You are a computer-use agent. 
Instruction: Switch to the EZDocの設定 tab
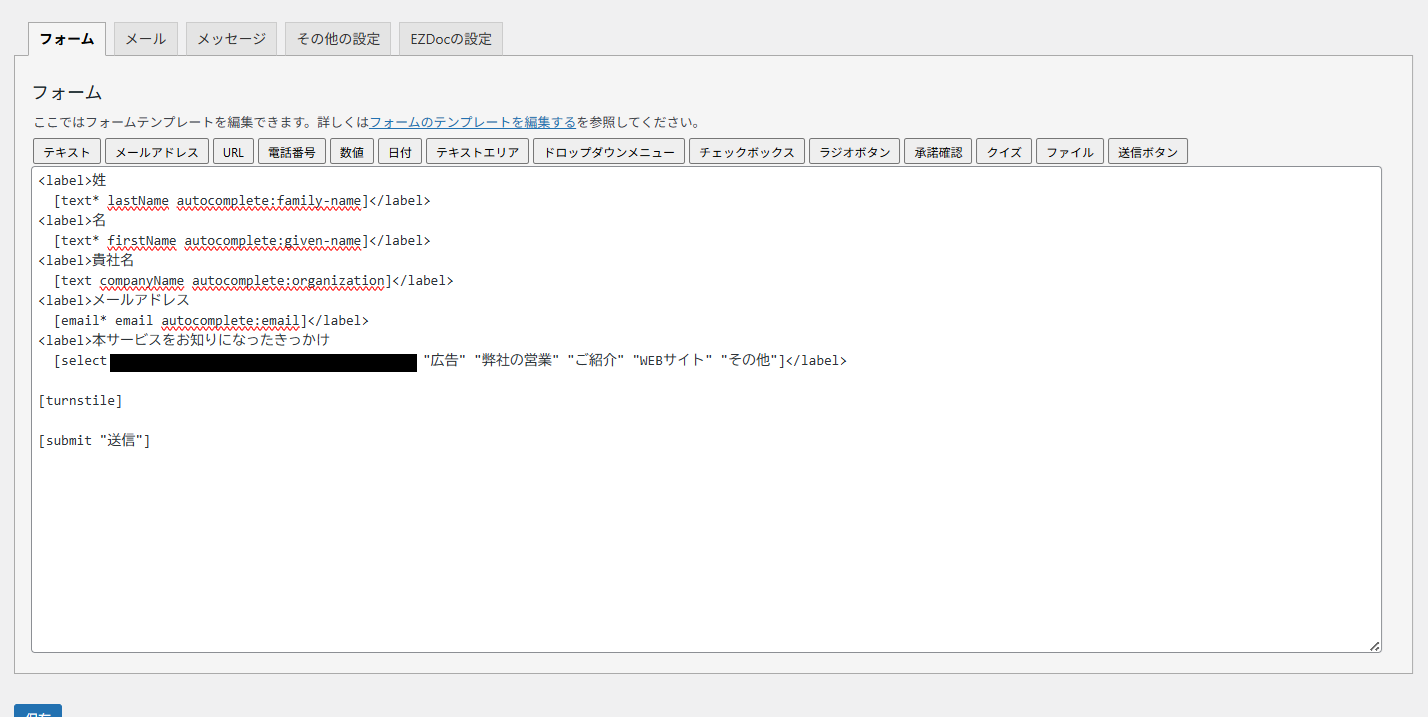click(x=451, y=39)
